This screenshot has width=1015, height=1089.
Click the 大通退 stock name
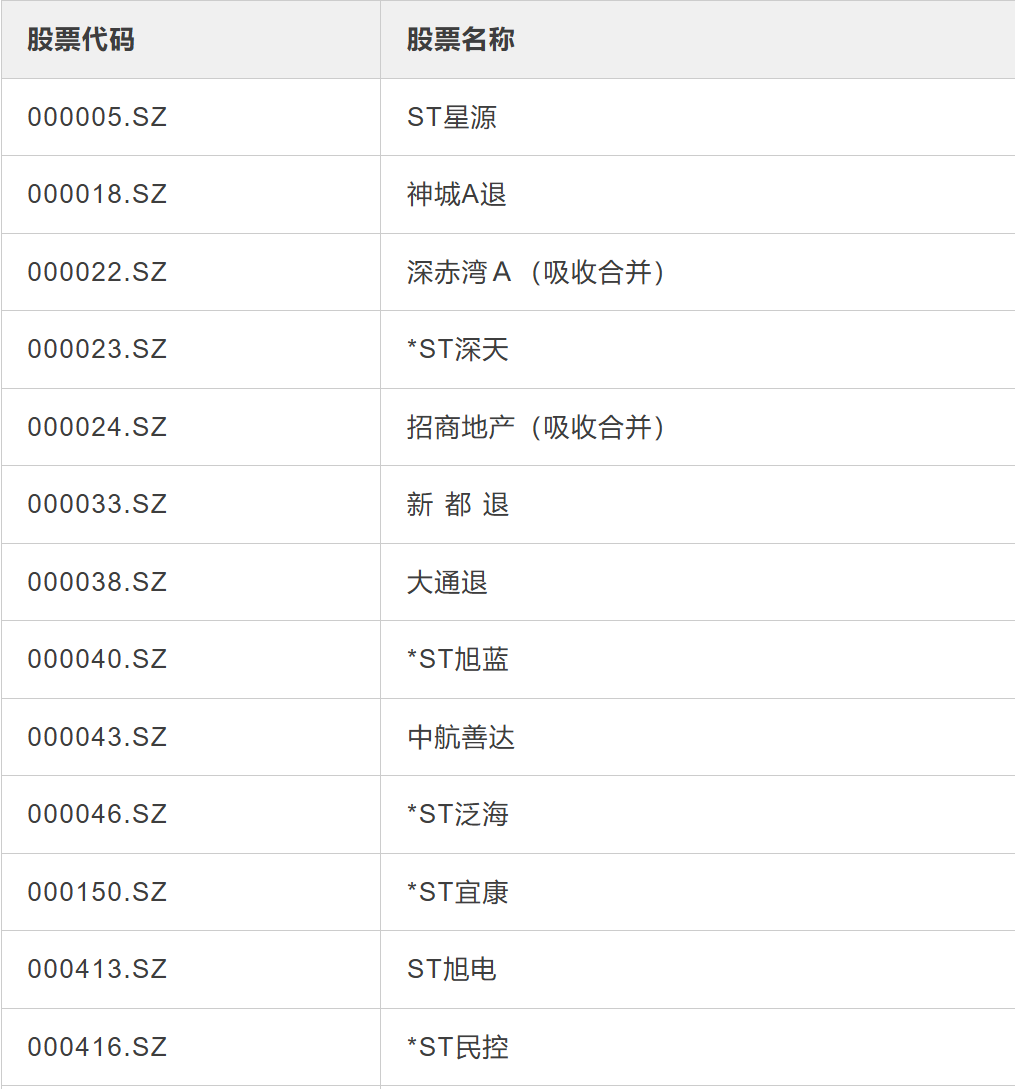[447, 582]
